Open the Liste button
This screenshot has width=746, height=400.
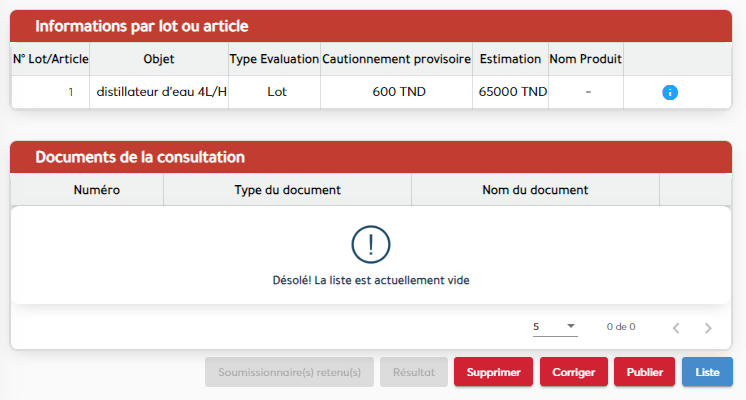tap(707, 372)
